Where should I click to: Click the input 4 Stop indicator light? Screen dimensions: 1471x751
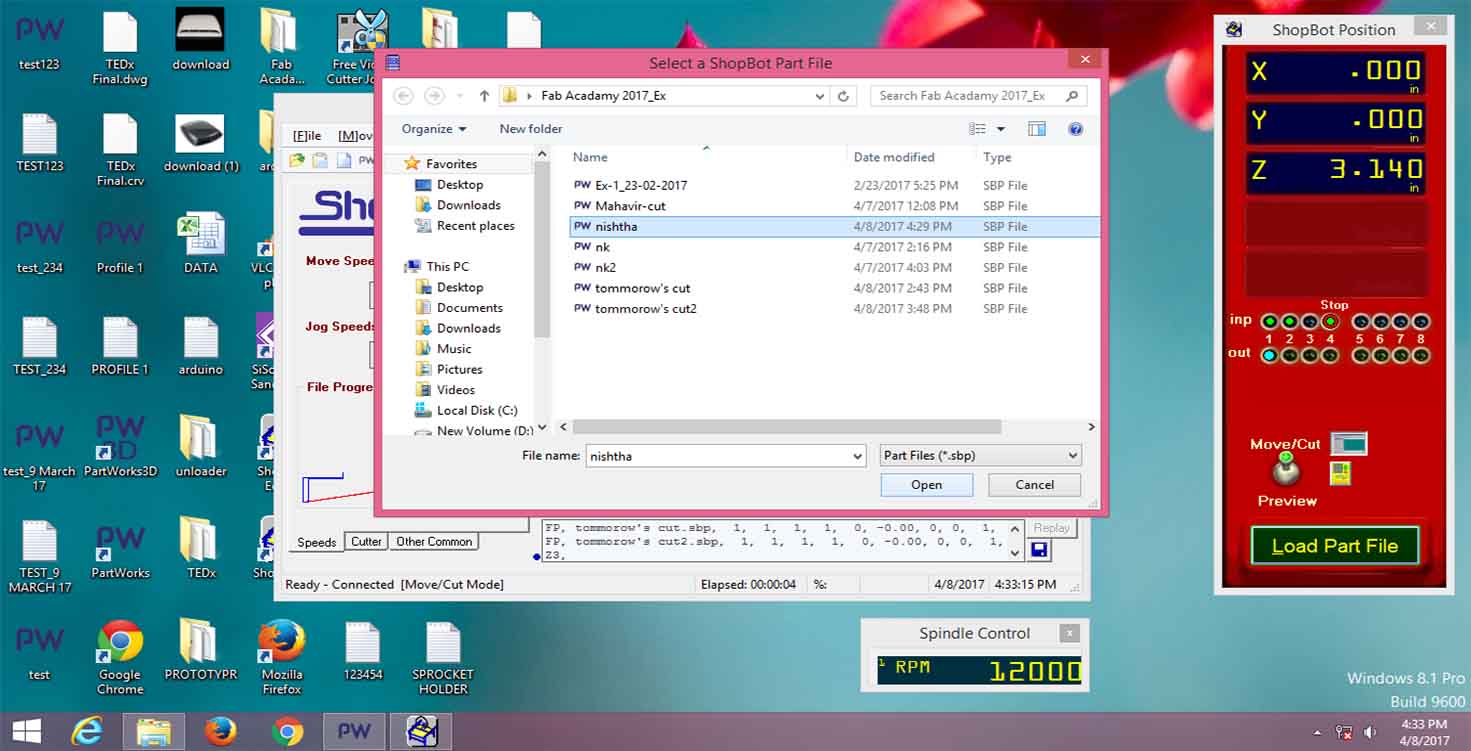pyautogui.click(x=1330, y=322)
